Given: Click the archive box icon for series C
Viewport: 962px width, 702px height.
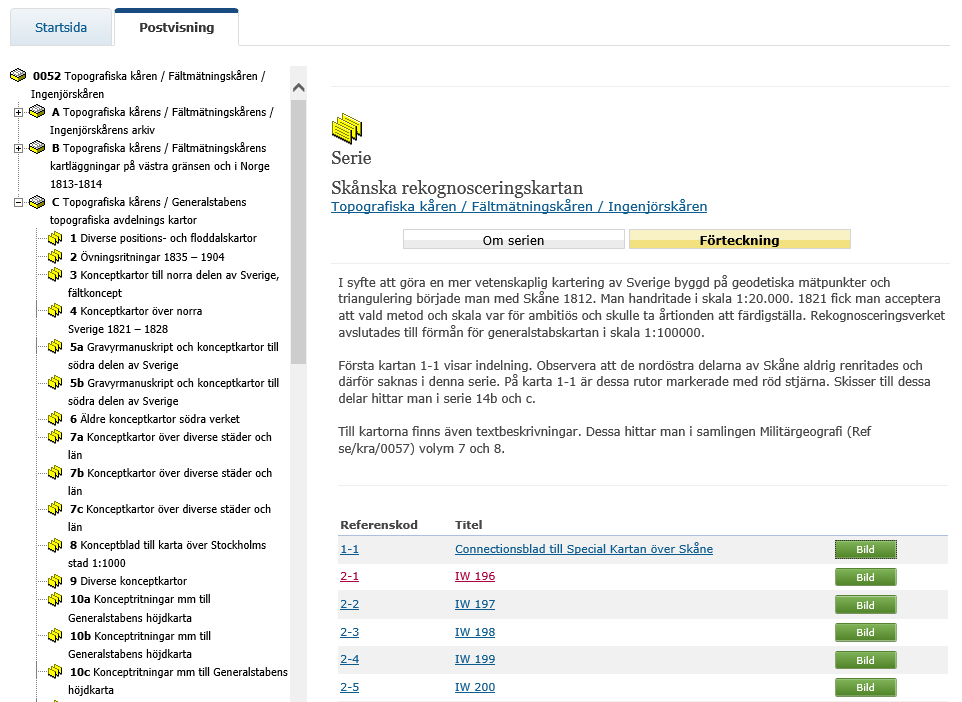Looking at the screenshot, I should 37,202.
